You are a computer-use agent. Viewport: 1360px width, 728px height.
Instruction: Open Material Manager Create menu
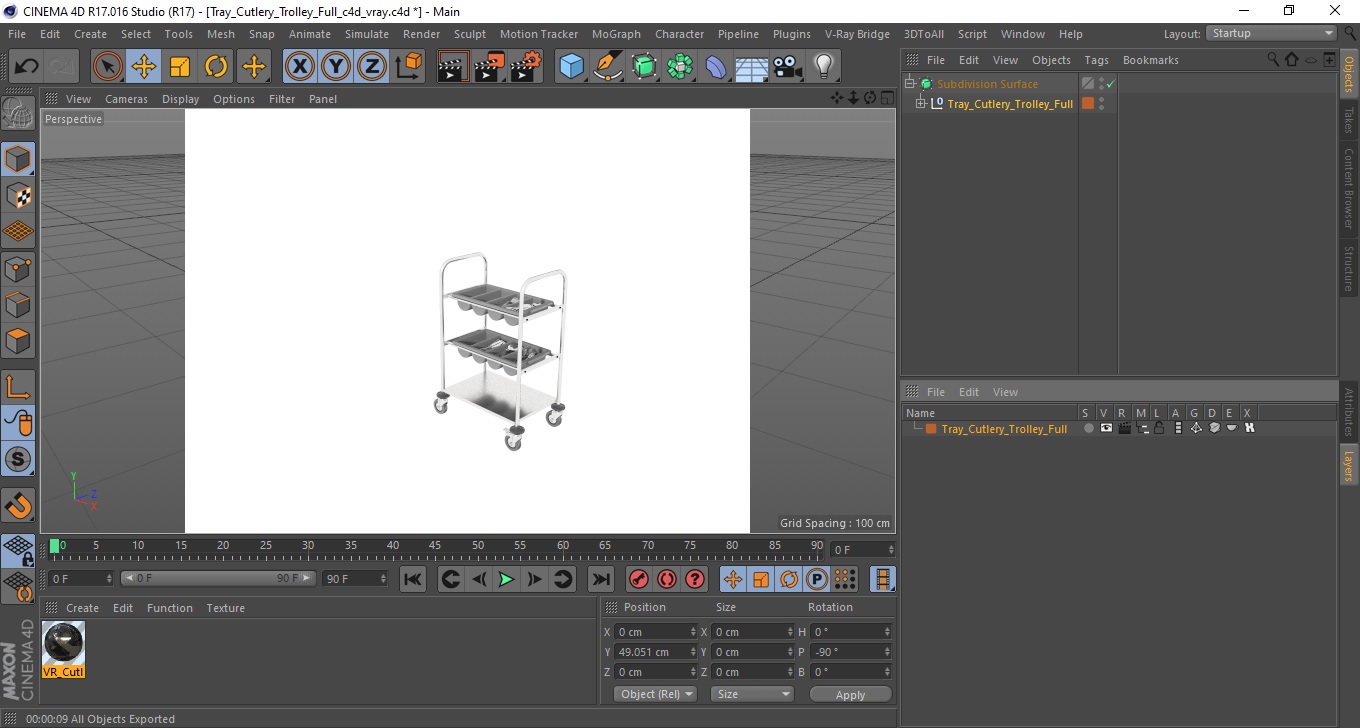point(82,608)
